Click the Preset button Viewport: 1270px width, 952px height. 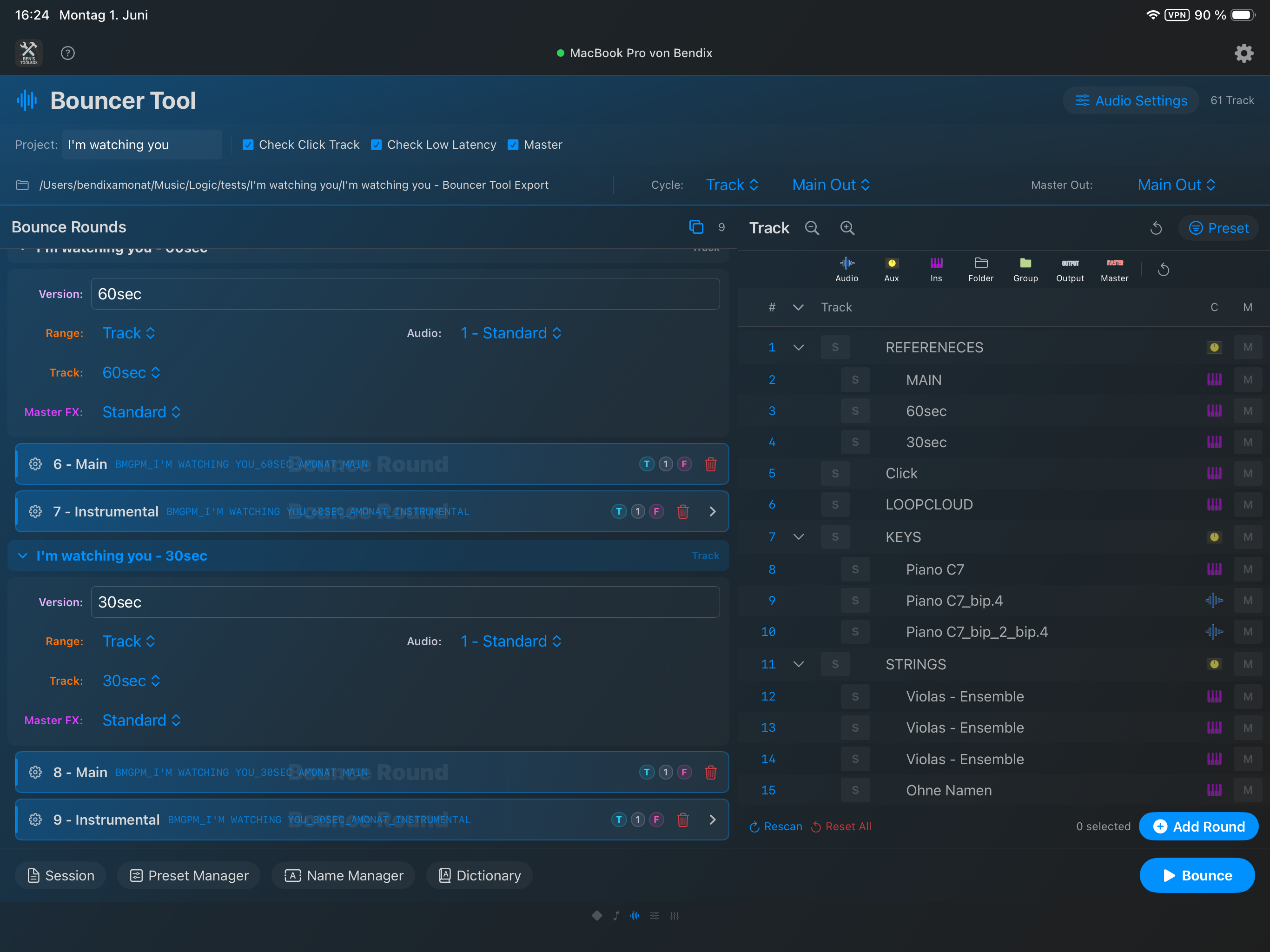[1218, 228]
